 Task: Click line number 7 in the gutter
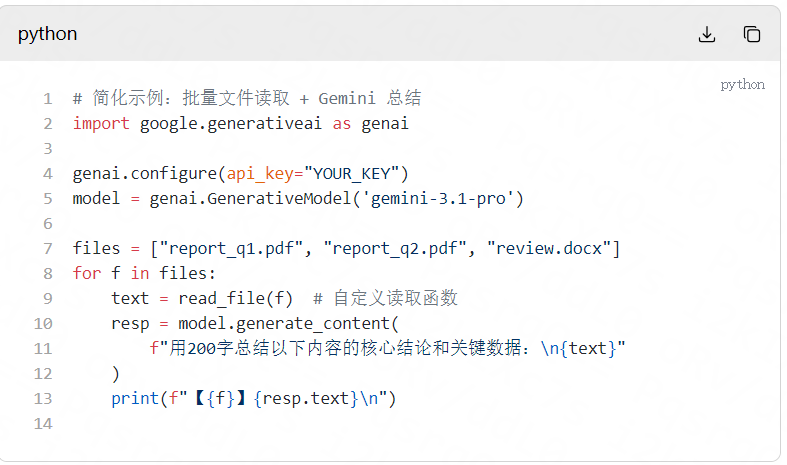[x=47, y=249]
